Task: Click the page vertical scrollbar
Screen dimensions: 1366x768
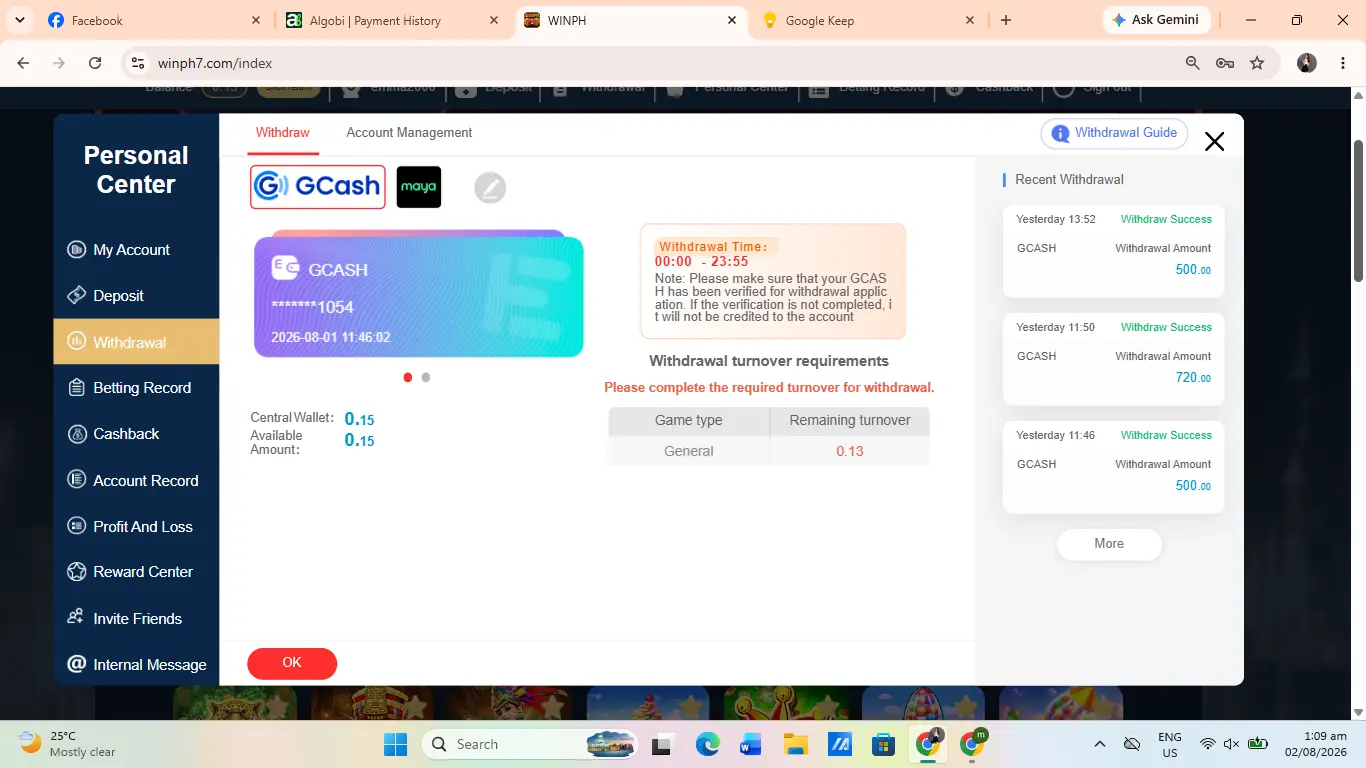Action: coord(1358,210)
